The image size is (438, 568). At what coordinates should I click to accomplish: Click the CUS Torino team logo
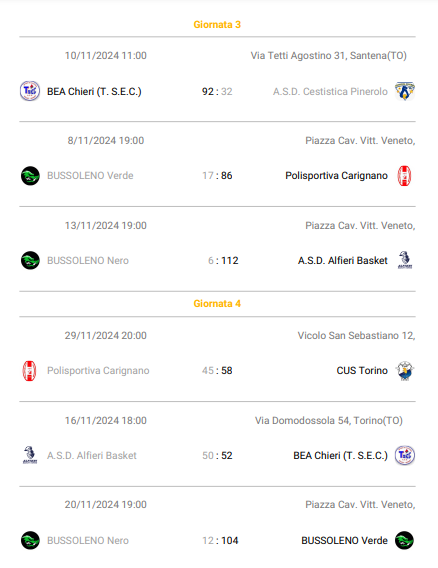[405, 371]
